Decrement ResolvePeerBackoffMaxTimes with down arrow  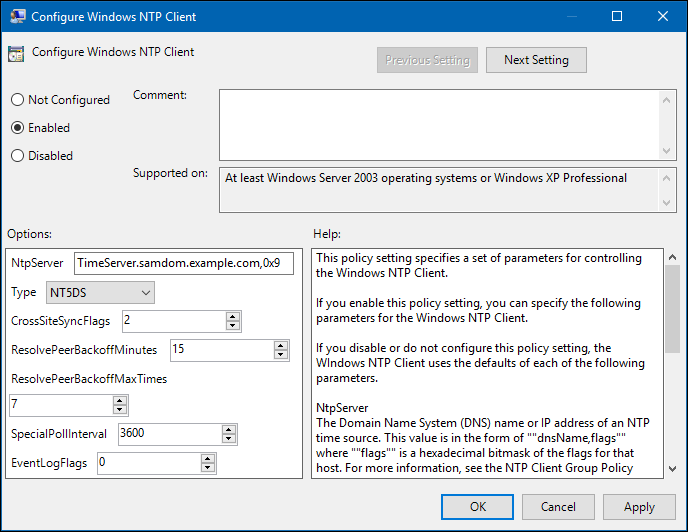click(120, 410)
